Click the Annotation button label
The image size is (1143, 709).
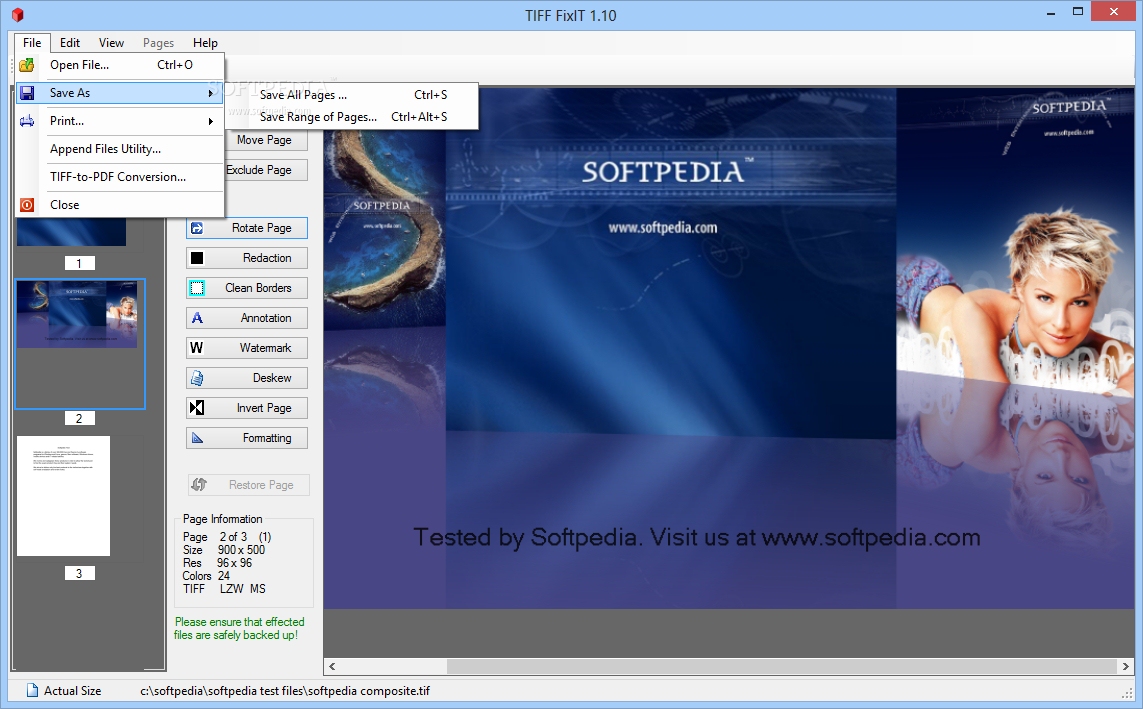[x=266, y=318]
